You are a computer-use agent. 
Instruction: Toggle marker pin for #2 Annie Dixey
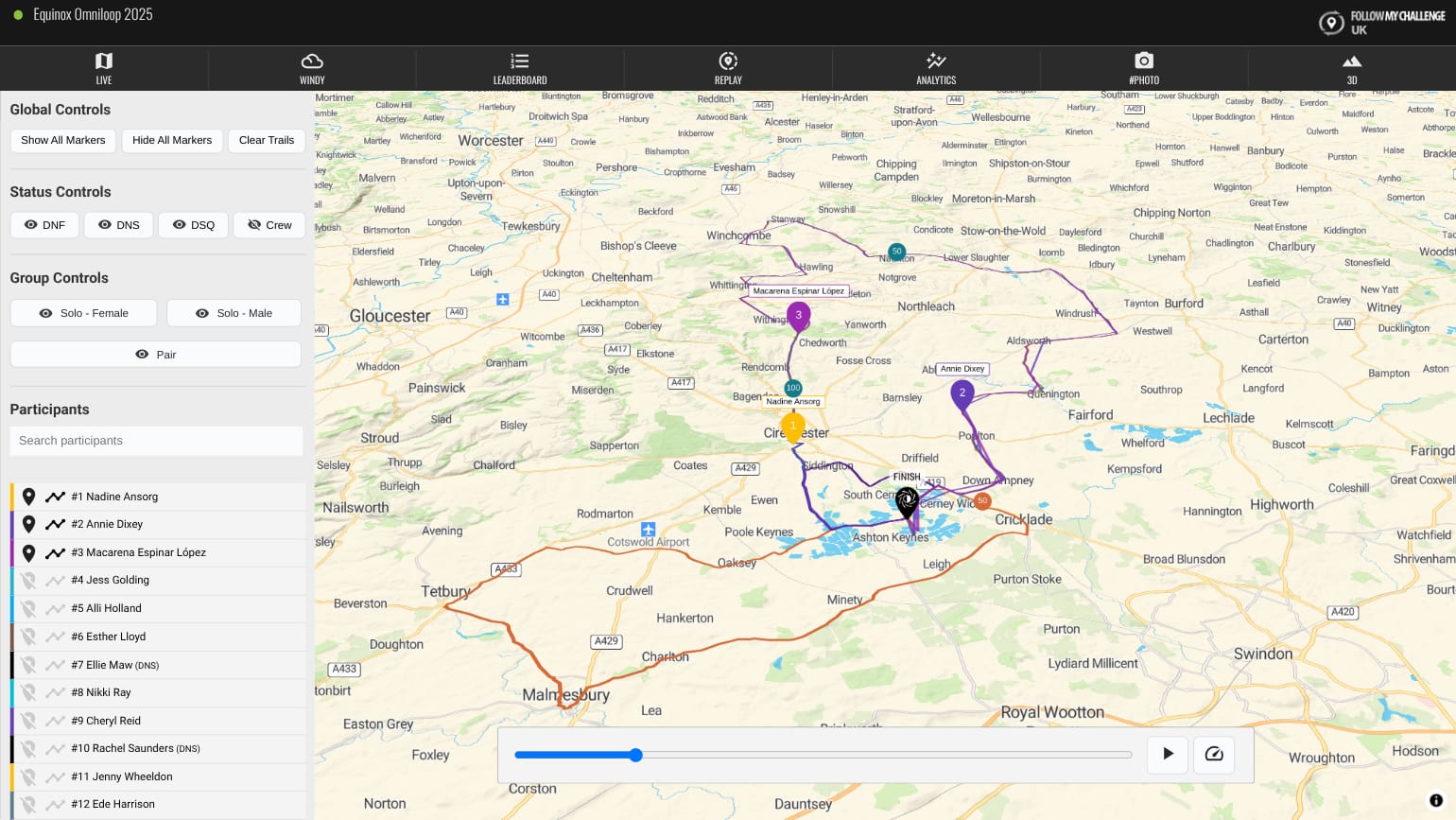pyautogui.click(x=28, y=524)
